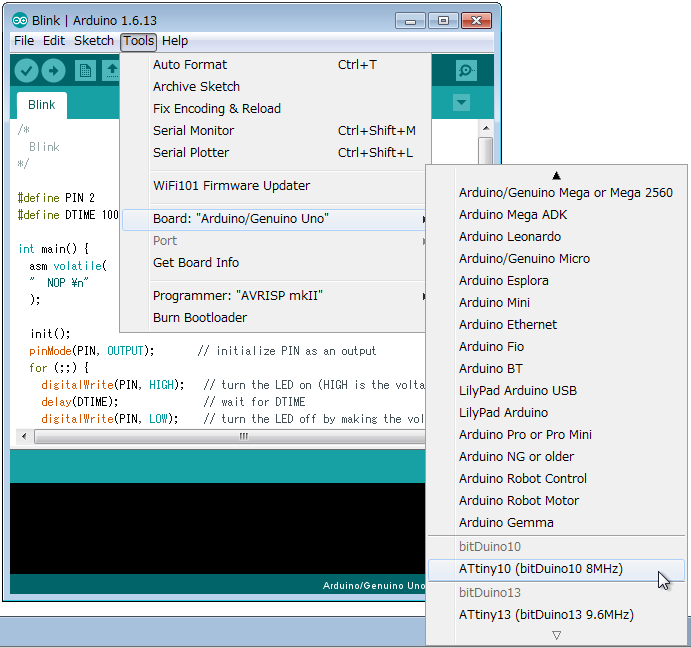Choose Fix Encoding & Reload
This screenshot has width=691, height=648.
point(274,109)
